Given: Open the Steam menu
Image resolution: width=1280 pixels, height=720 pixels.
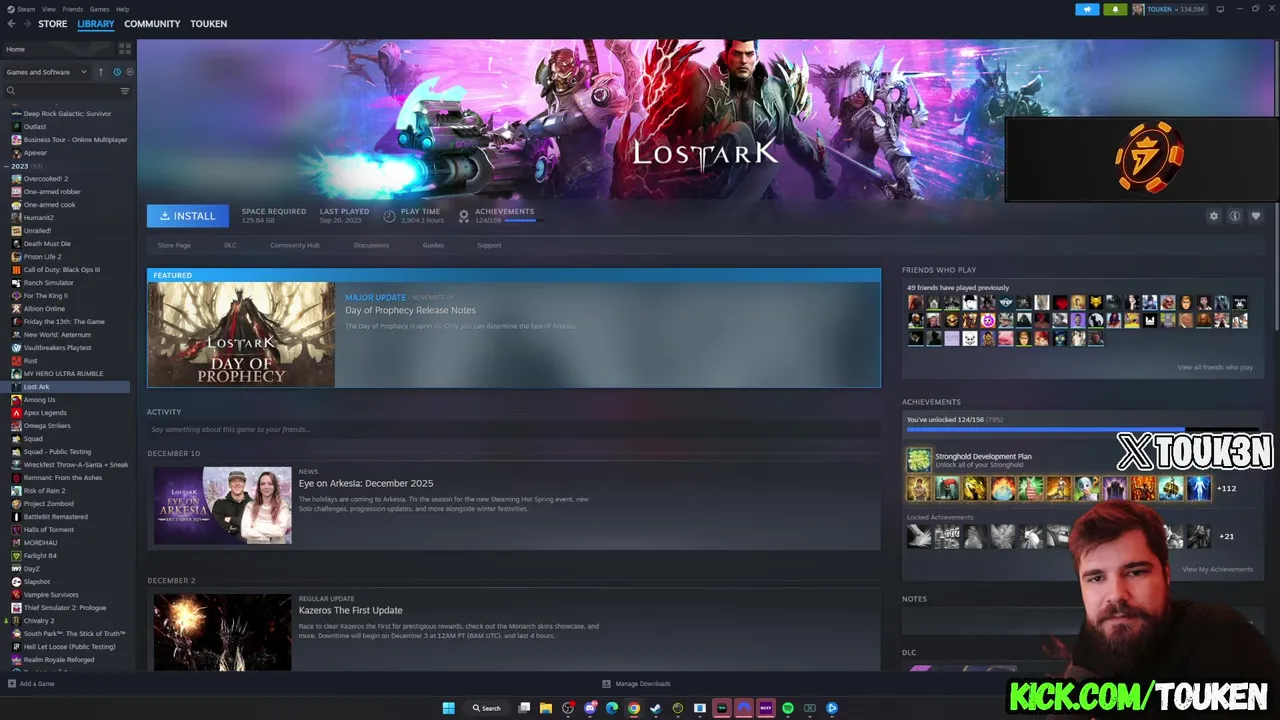Looking at the screenshot, I should coord(27,9).
